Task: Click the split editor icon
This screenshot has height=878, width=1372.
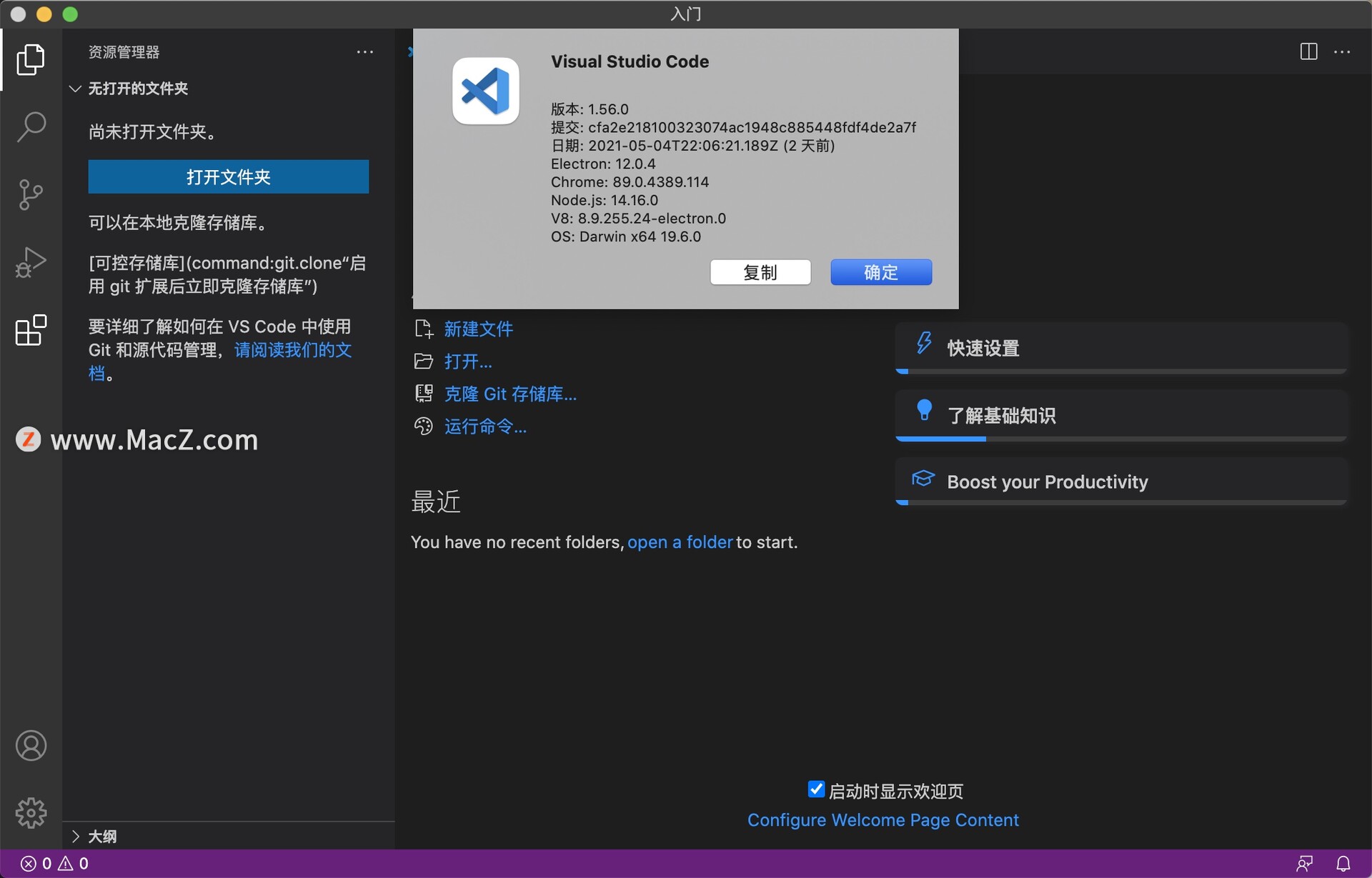Action: click(1308, 51)
